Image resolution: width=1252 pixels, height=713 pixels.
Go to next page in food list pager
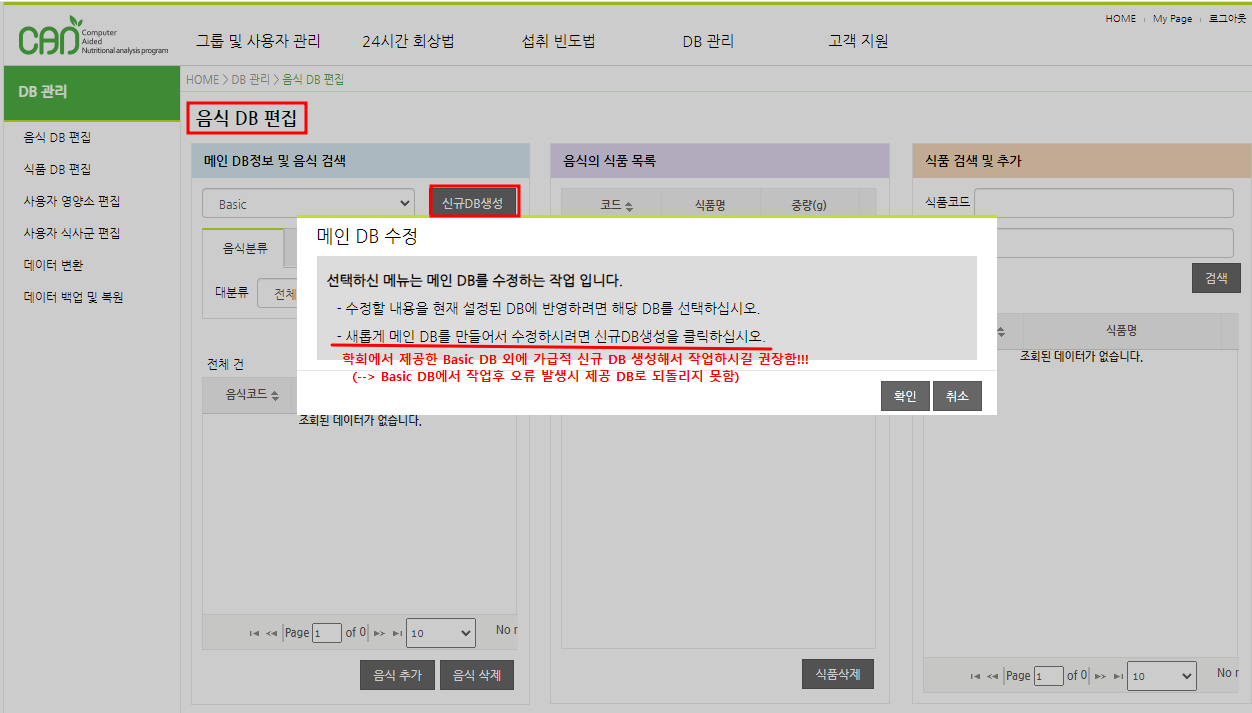pos(379,633)
